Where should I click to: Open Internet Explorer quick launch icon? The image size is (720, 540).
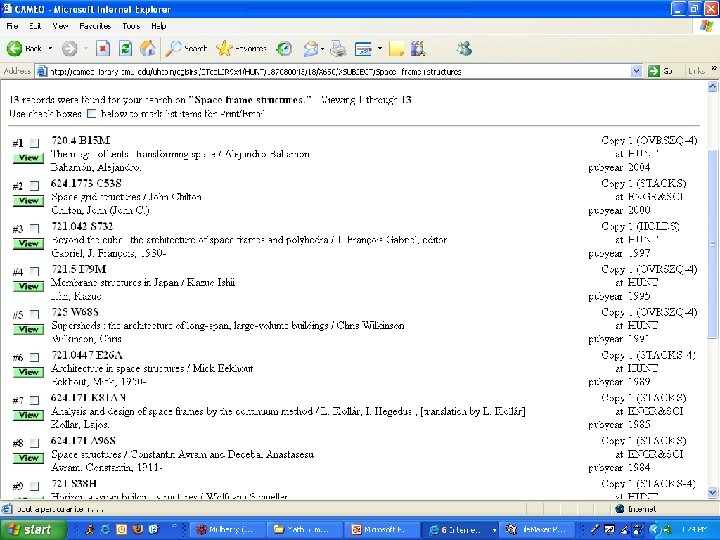[x=105, y=529]
